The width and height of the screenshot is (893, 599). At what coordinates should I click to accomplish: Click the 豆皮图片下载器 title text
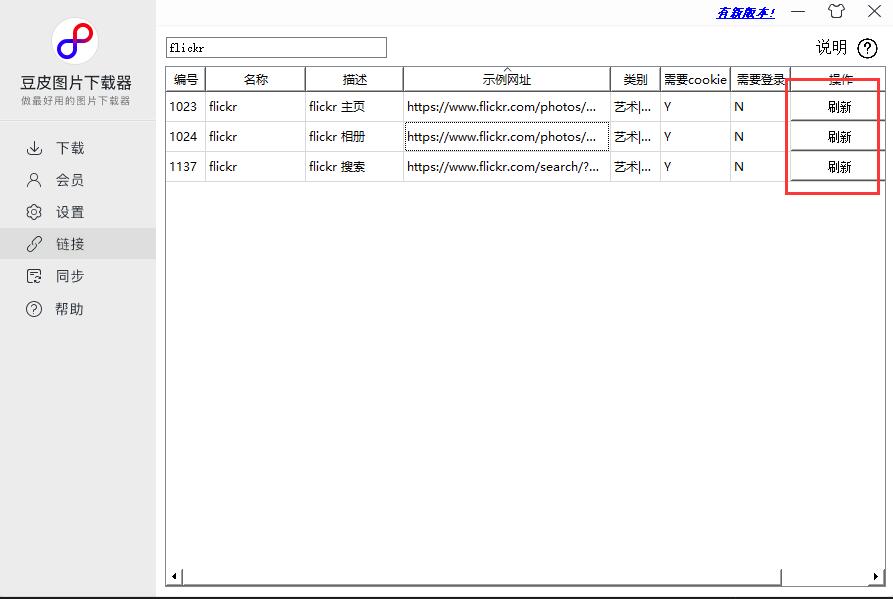(x=76, y=83)
